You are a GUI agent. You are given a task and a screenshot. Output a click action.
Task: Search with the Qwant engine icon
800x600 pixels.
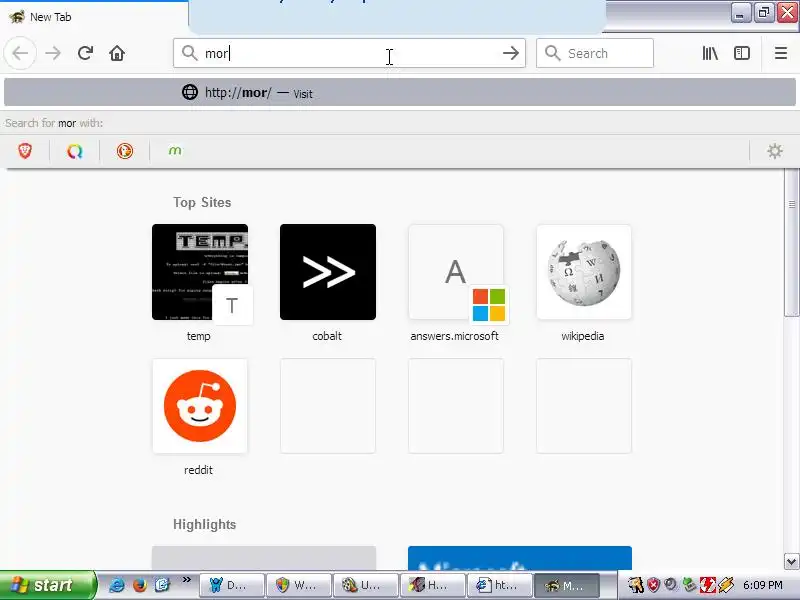[75, 151]
